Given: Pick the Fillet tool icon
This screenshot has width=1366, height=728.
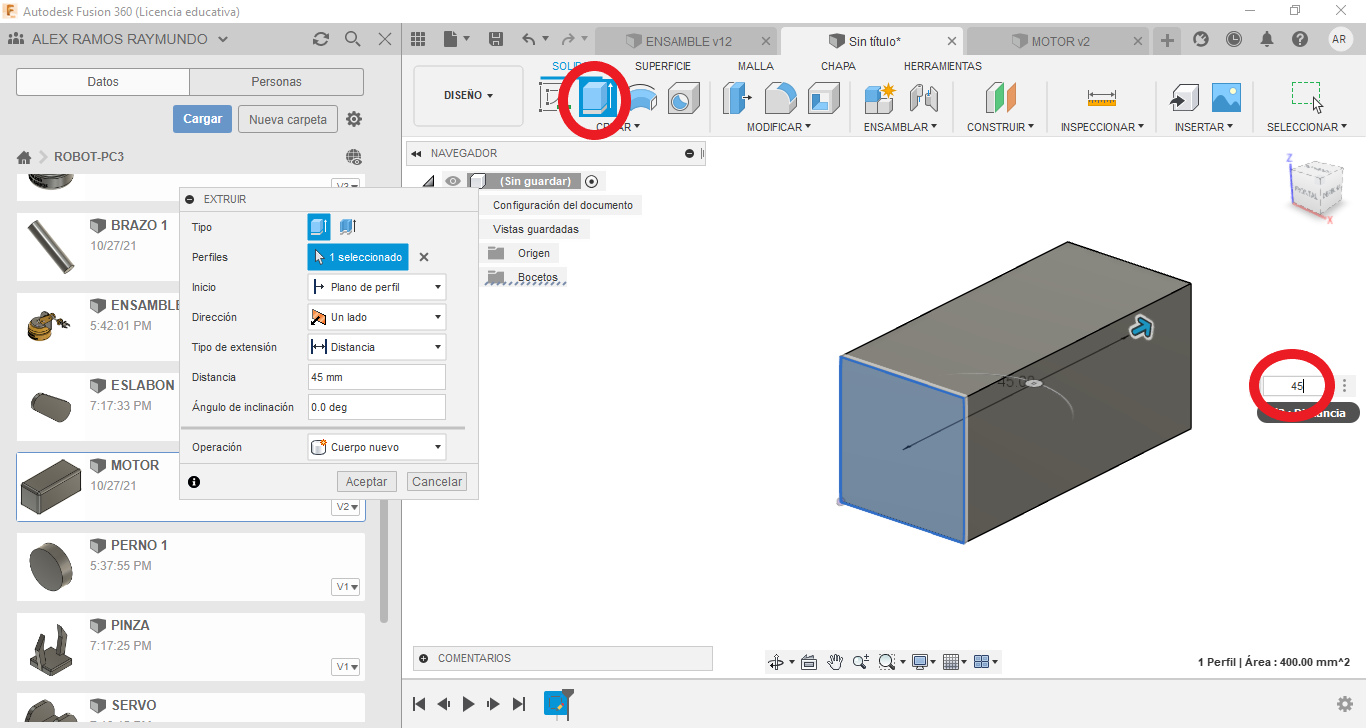Looking at the screenshot, I should (780, 98).
